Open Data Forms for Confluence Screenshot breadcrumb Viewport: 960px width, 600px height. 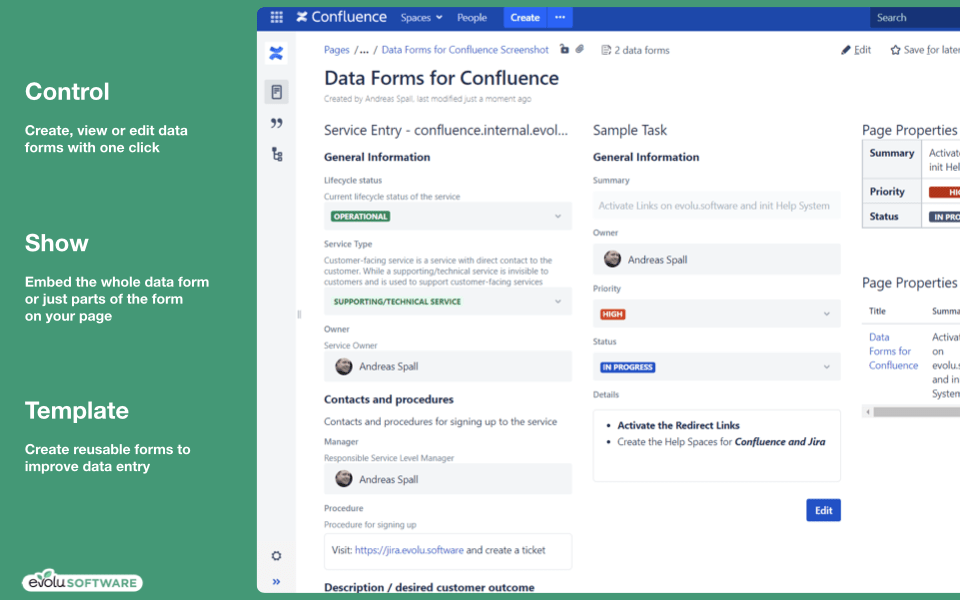[465, 50]
